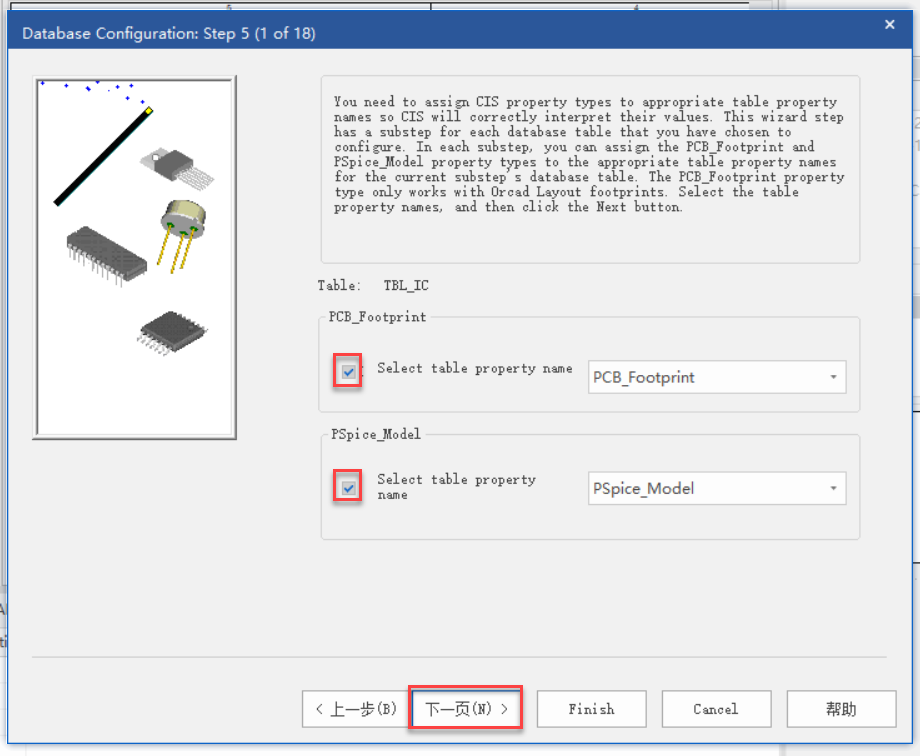Image resolution: width=920 pixels, height=756 pixels.
Task: Click the wizard instructions text box
Action: [589, 168]
